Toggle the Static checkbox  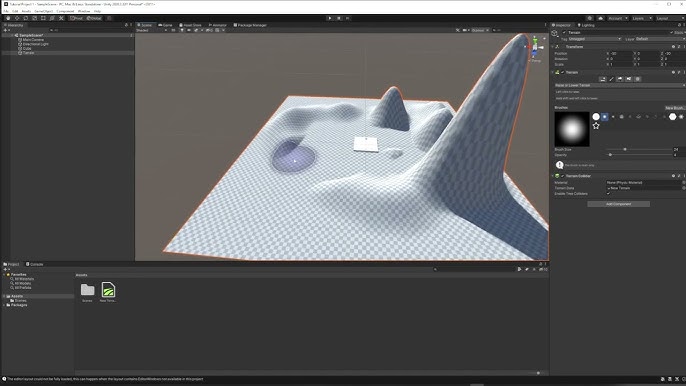(672, 32)
